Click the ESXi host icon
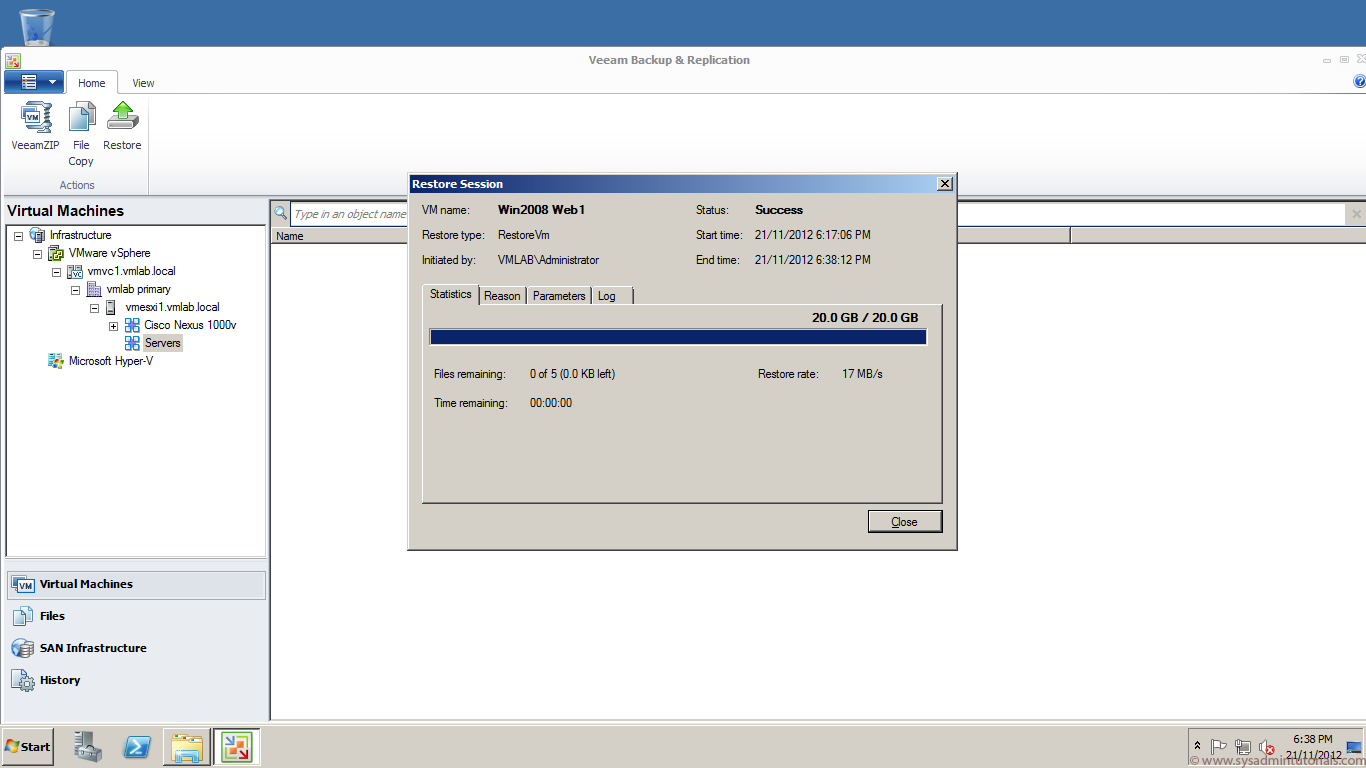The image size is (1366, 768). 111,307
